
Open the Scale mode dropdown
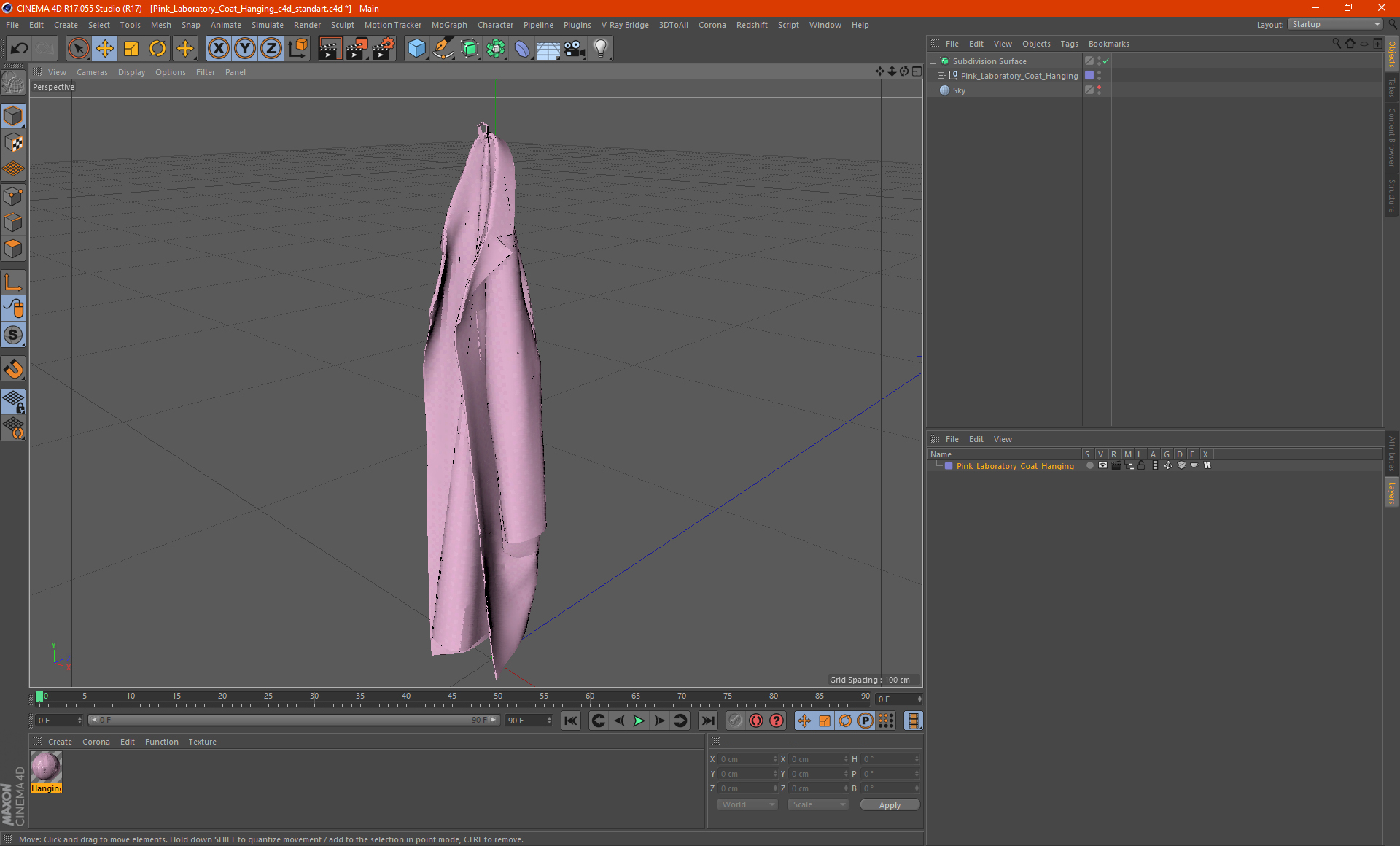[818, 804]
